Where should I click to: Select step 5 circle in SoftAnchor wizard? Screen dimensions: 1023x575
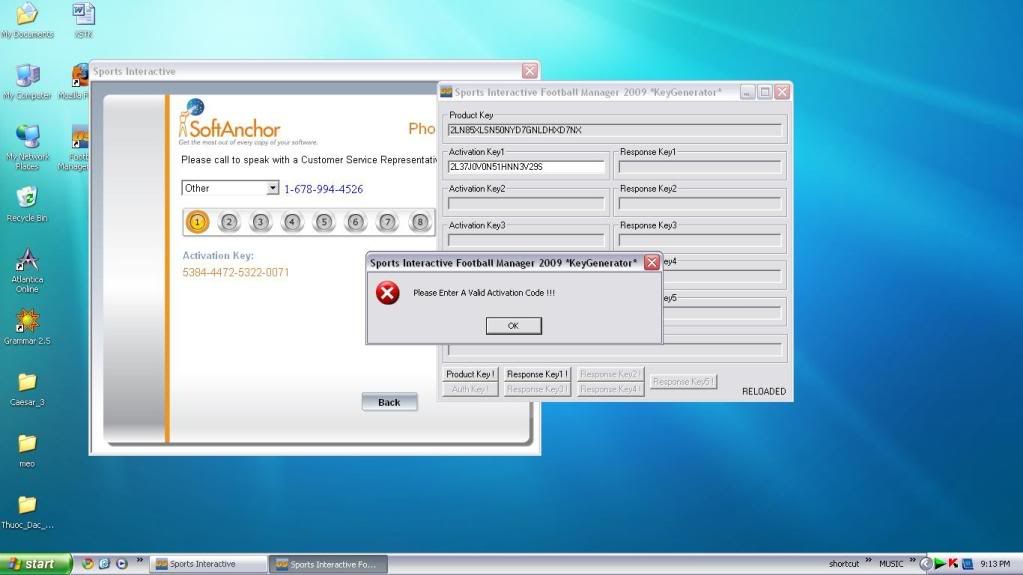[324, 222]
